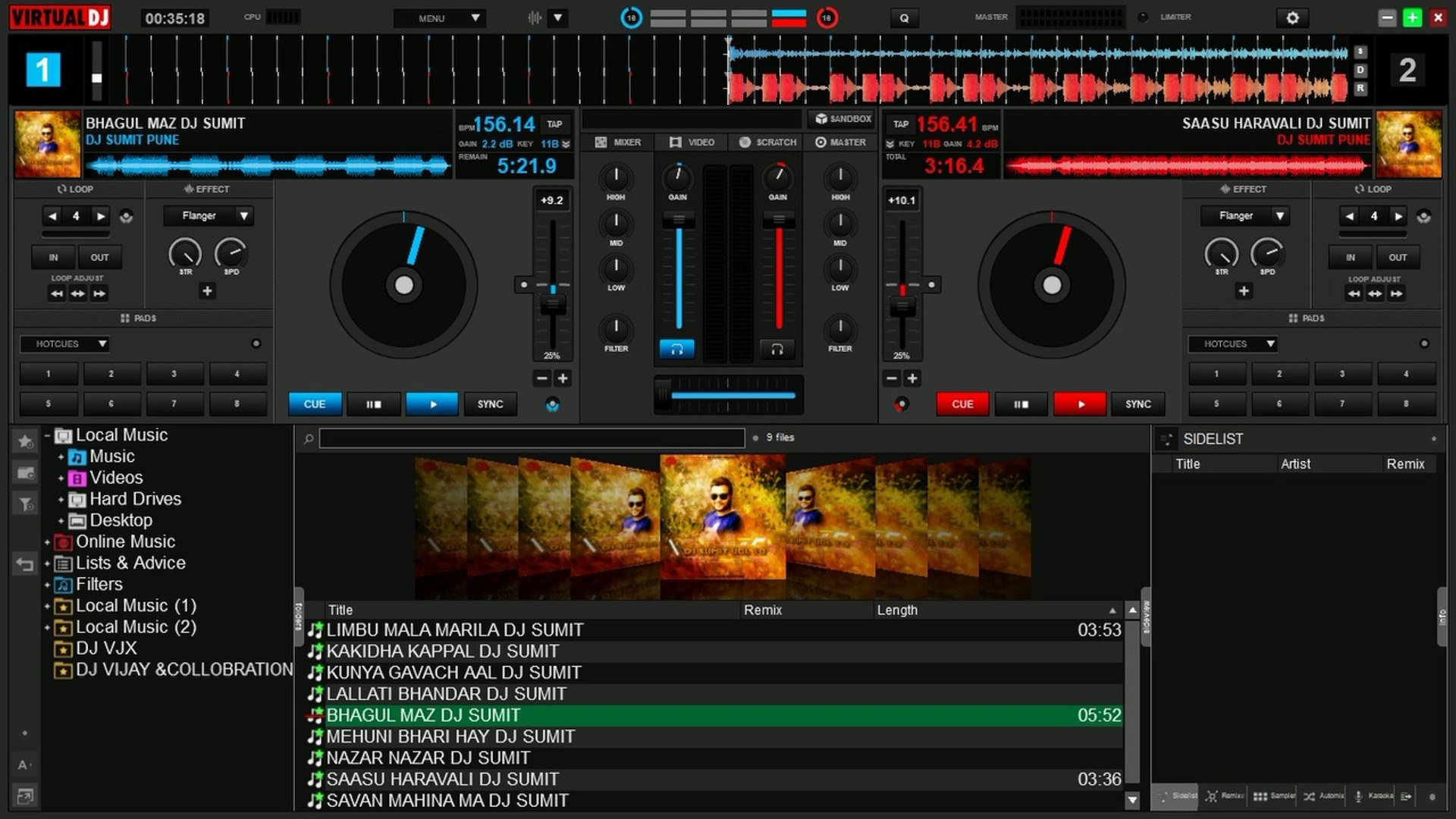The image size is (1456, 819).
Task: Click right deck record dot icon
Action: (901, 404)
